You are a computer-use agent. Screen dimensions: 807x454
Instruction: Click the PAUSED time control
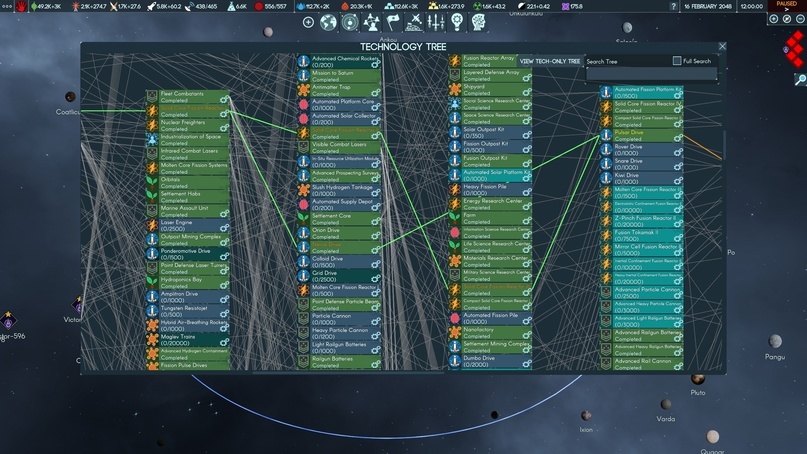coord(786,6)
